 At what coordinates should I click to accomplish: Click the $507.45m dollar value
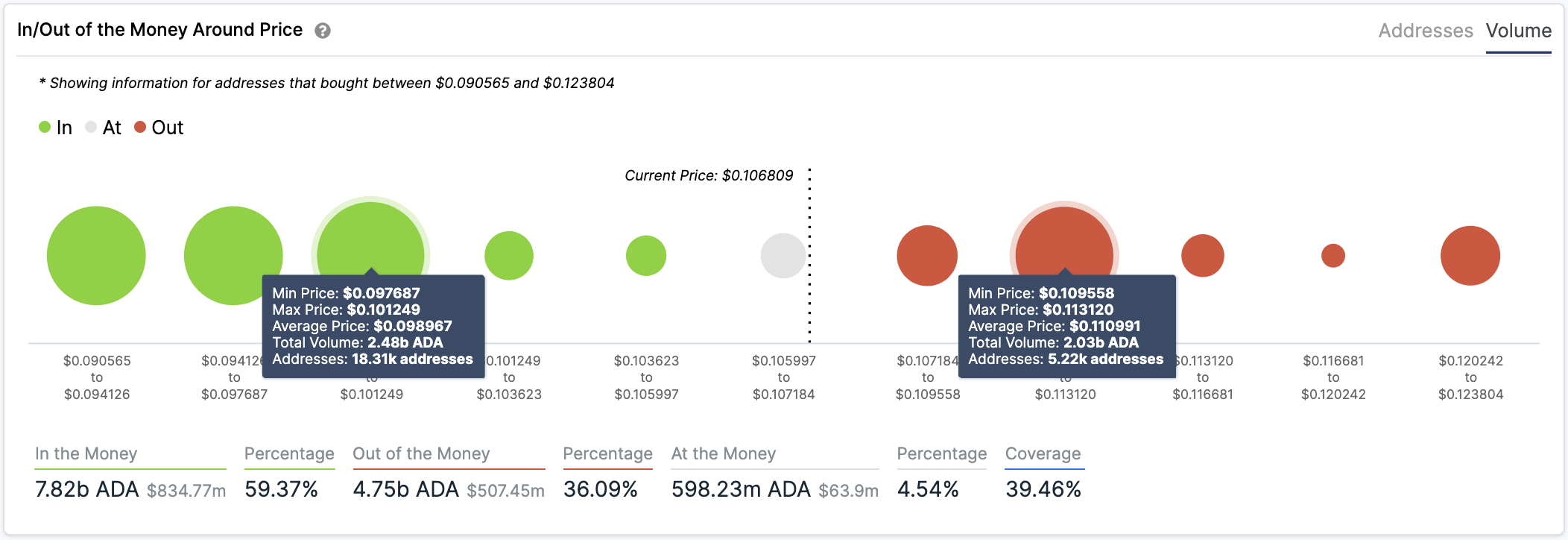coord(506,491)
